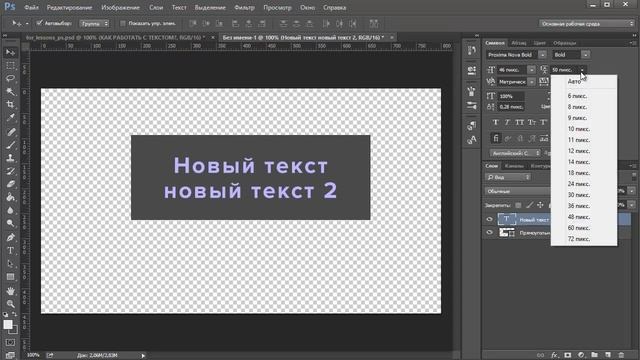Select the History Brush tool
The image size is (640, 360).
pyautogui.click(x=11, y=171)
